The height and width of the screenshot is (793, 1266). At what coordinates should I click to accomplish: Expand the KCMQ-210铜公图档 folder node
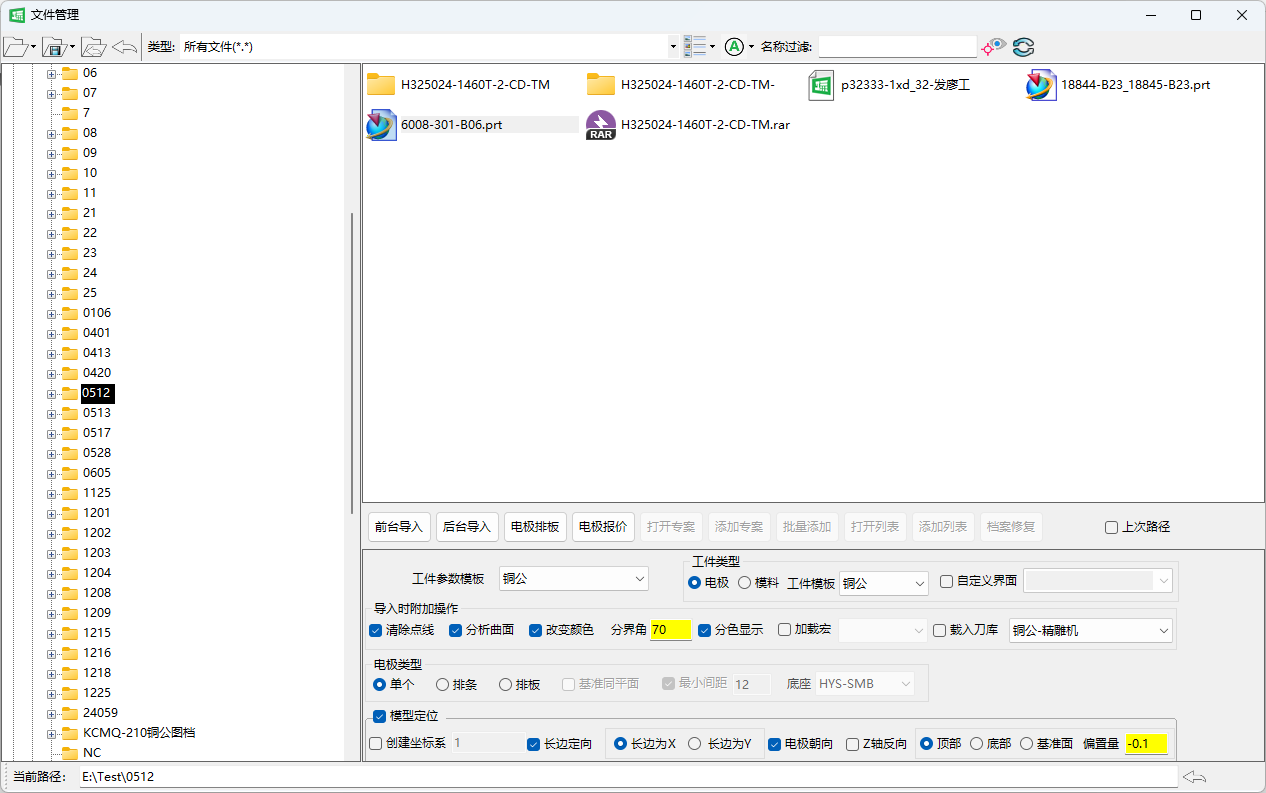point(52,733)
